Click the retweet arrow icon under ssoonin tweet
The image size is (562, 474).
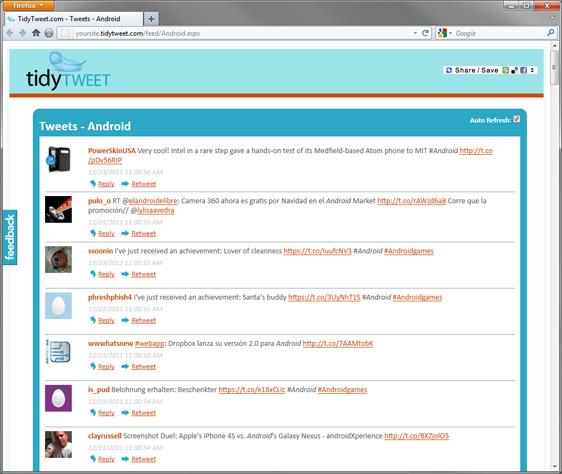(125, 274)
